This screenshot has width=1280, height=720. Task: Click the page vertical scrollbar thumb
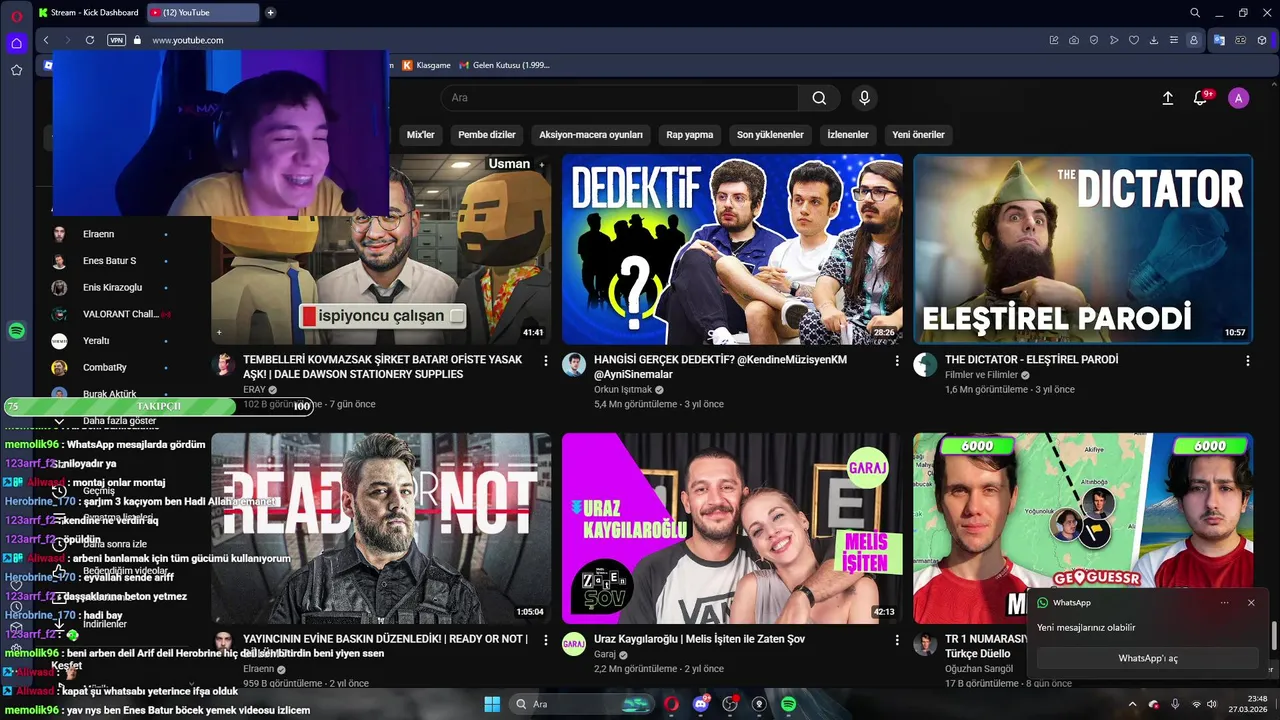pos(1274,635)
